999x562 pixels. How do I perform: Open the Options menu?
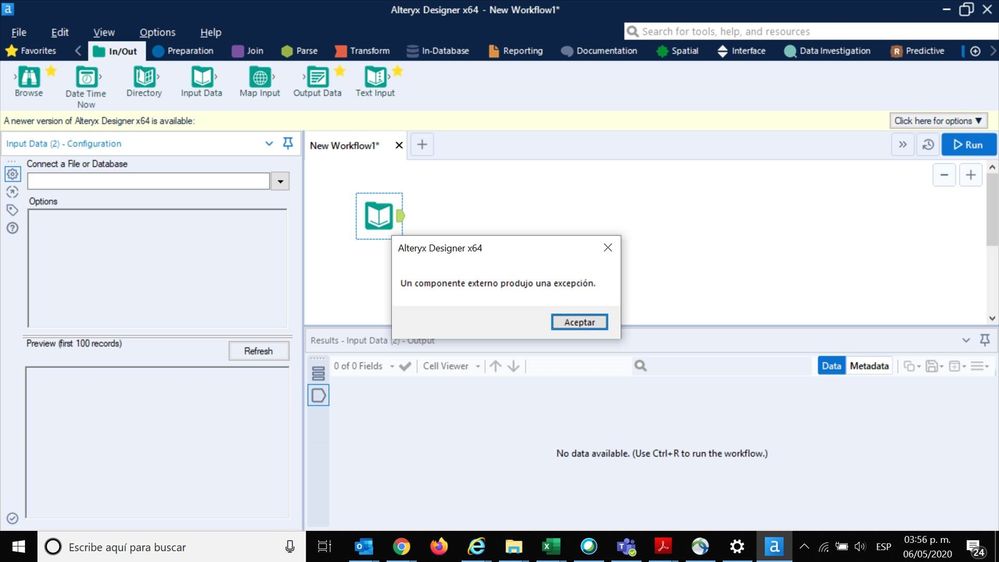pyautogui.click(x=157, y=32)
